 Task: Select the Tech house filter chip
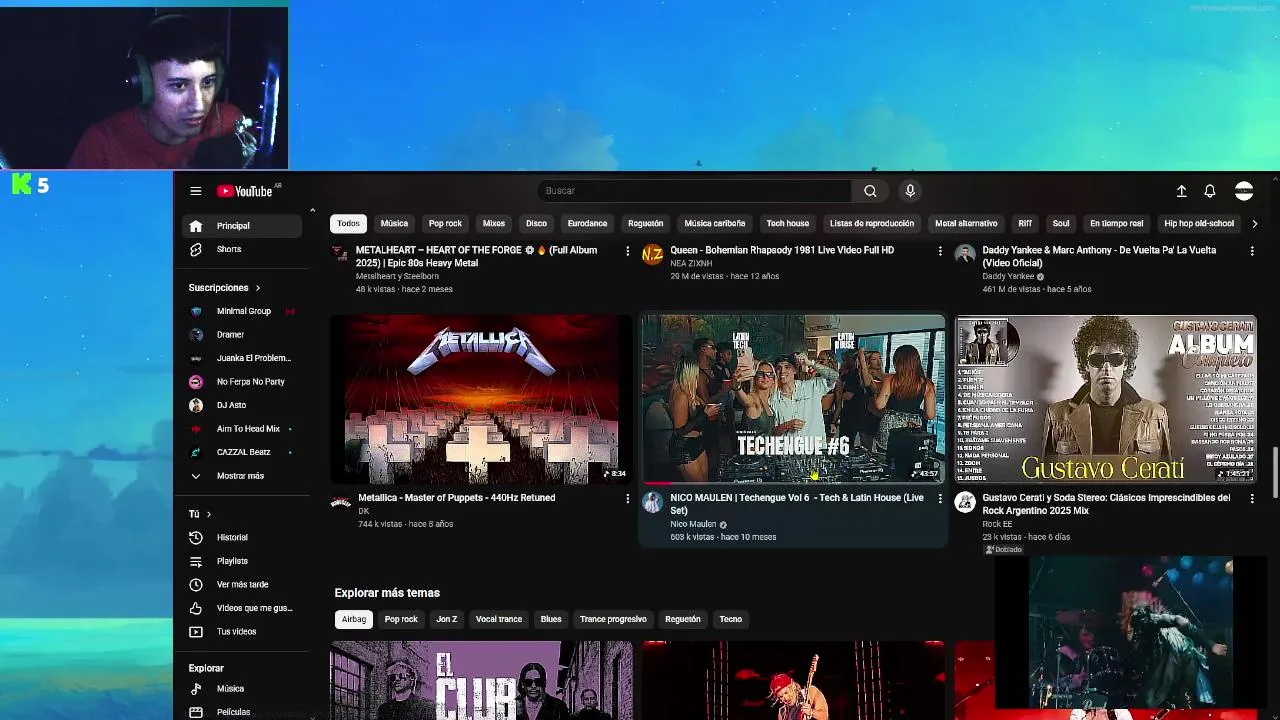click(788, 224)
